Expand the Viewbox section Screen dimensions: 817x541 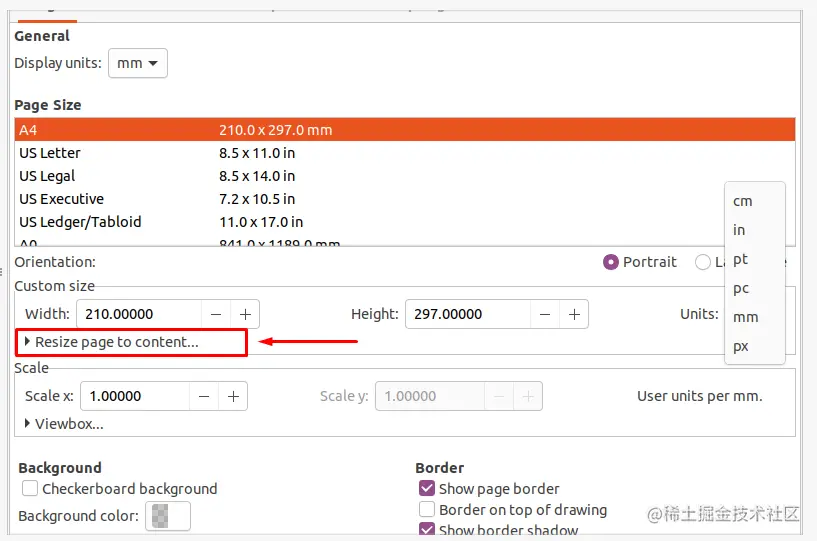(64, 424)
